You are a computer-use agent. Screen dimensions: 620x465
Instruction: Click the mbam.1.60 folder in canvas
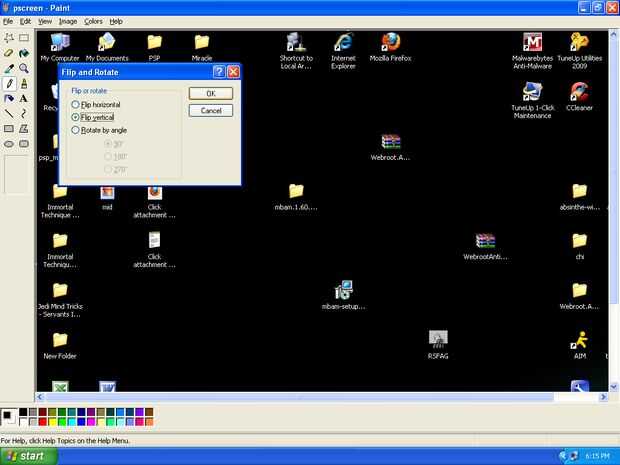(x=296, y=191)
